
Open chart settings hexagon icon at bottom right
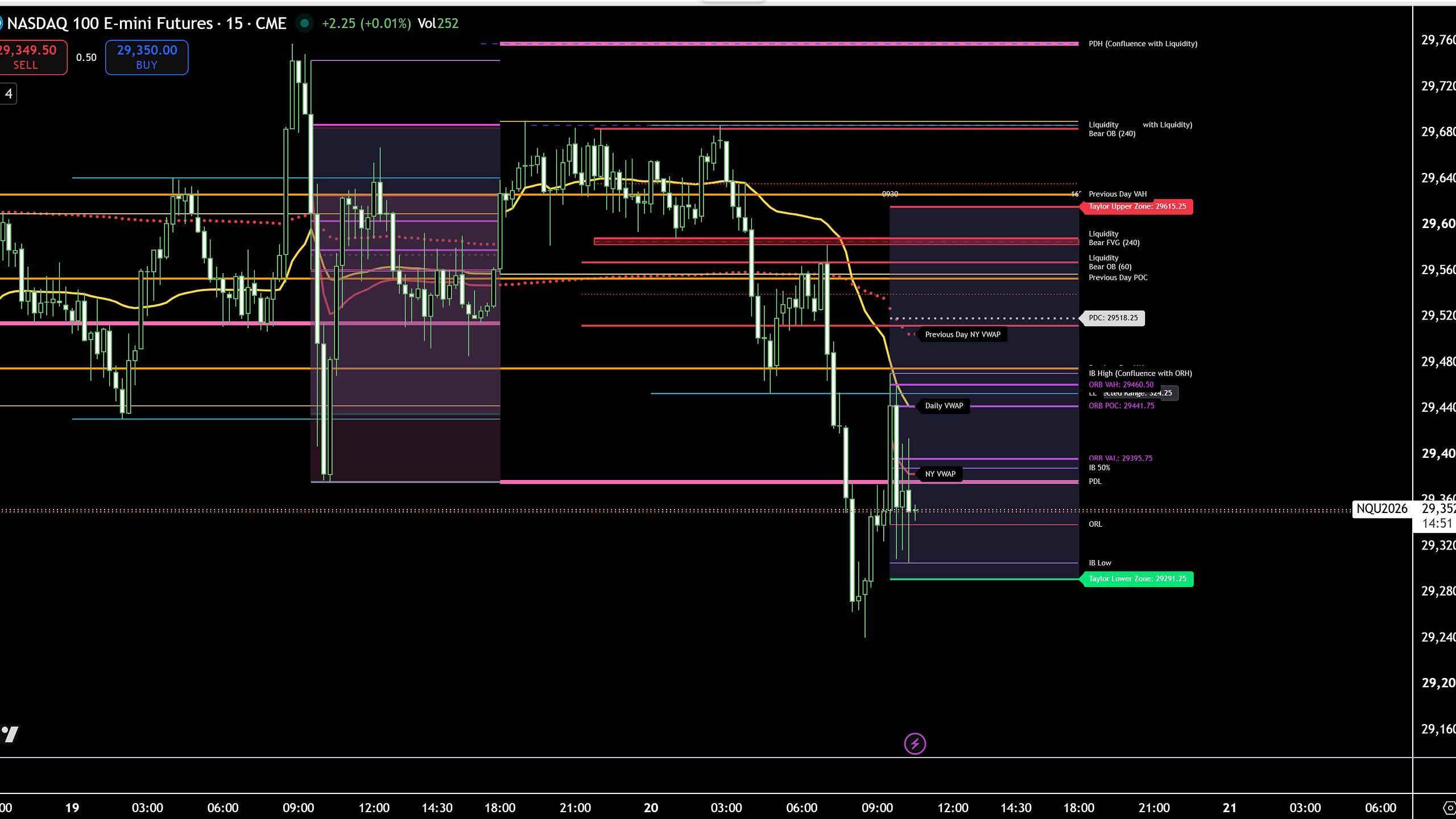tap(1449, 808)
